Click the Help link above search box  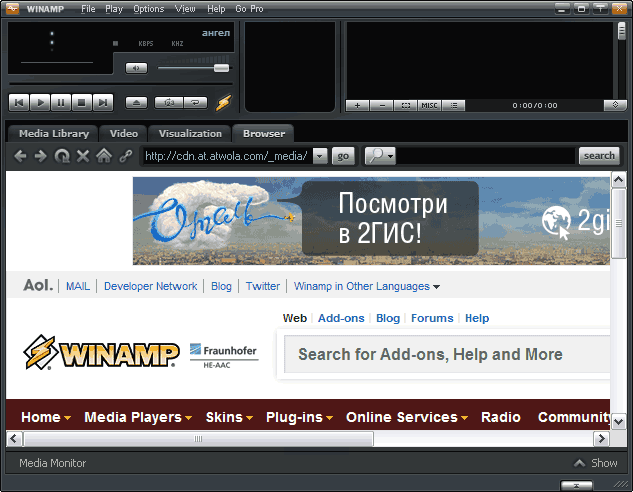(477, 318)
